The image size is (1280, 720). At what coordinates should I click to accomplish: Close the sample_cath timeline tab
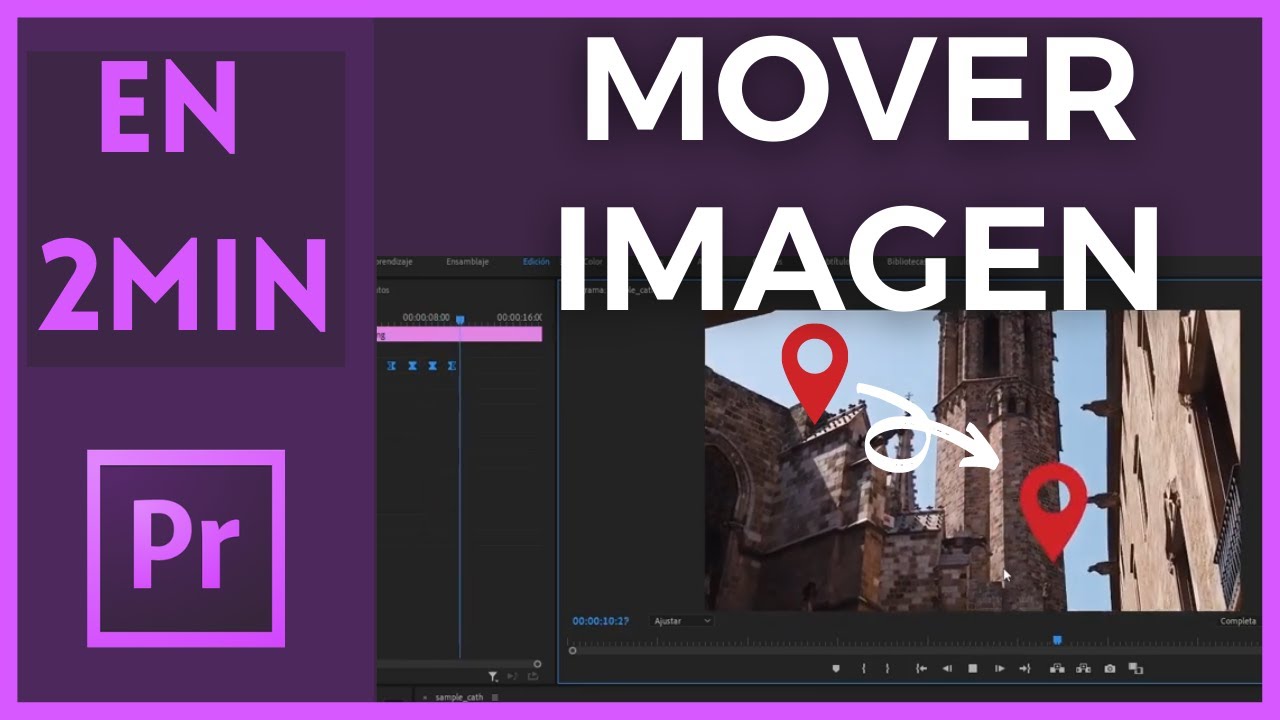(425, 697)
